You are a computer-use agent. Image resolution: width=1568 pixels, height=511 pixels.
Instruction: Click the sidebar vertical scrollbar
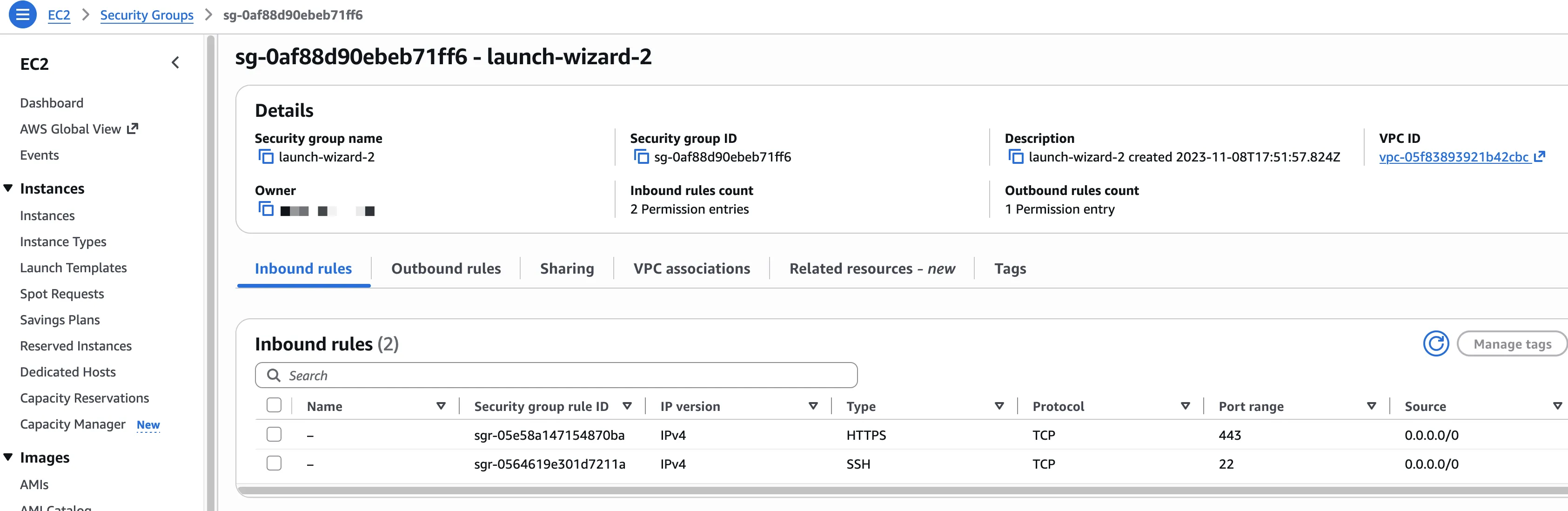click(211, 273)
